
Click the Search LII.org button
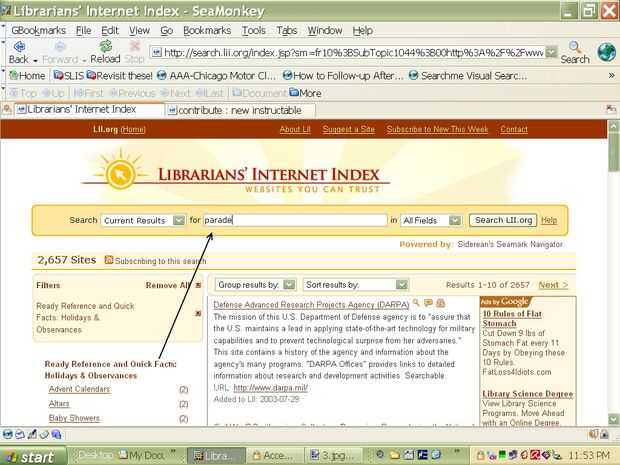[x=503, y=220]
